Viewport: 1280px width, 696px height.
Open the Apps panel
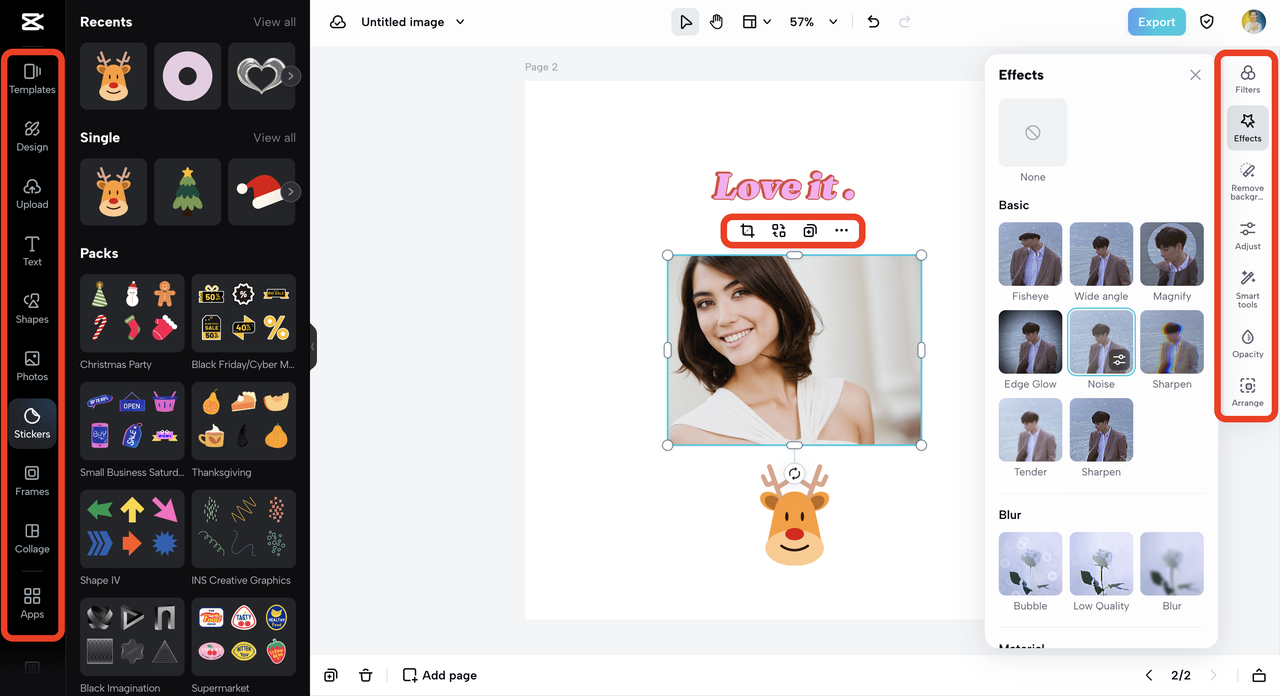point(32,603)
